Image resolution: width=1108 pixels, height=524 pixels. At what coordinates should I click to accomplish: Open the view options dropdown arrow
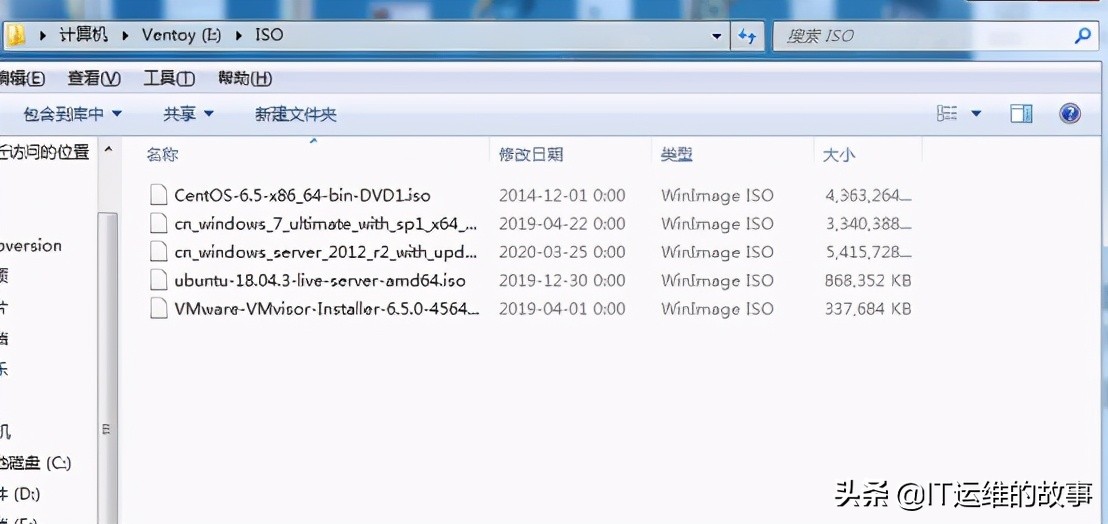976,113
